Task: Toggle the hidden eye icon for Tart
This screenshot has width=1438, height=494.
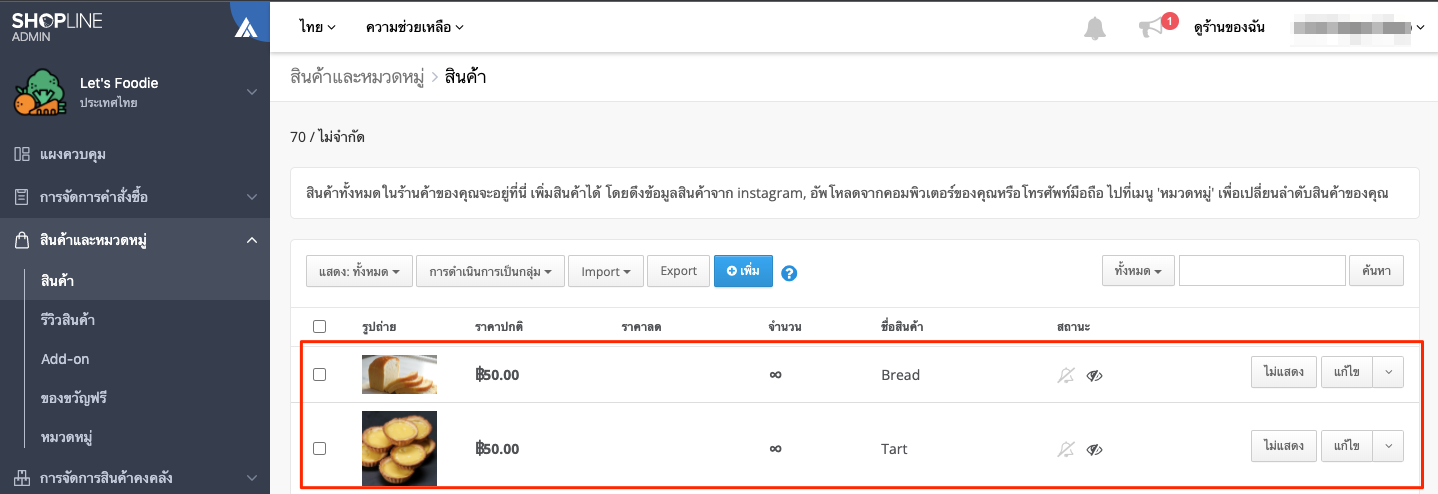Action: coord(1095,449)
